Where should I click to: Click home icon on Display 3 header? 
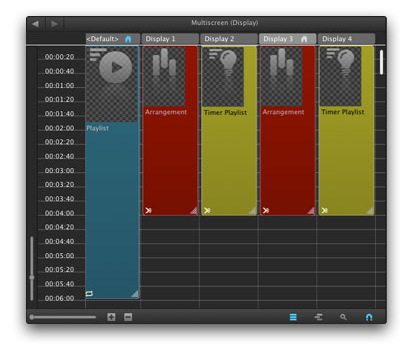coord(304,39)
